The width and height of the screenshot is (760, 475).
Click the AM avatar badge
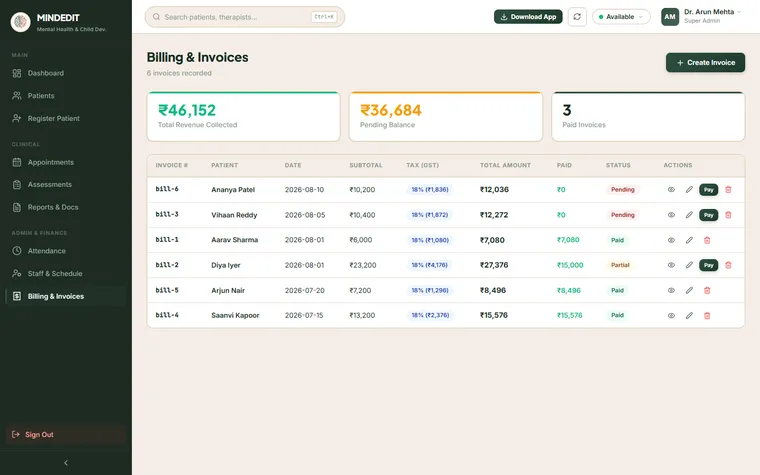pos(670,16)
